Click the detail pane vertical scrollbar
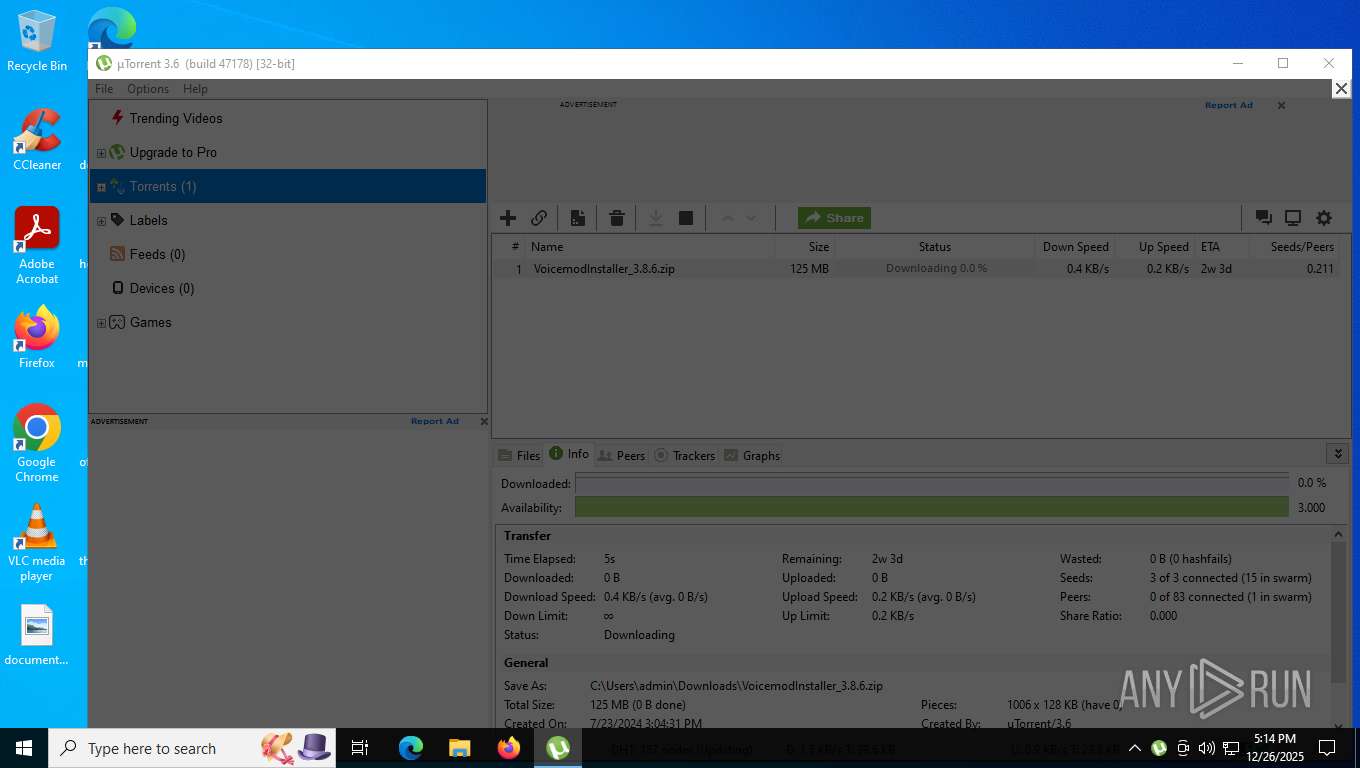The image size is (1360, 768). pos(1339,610)
